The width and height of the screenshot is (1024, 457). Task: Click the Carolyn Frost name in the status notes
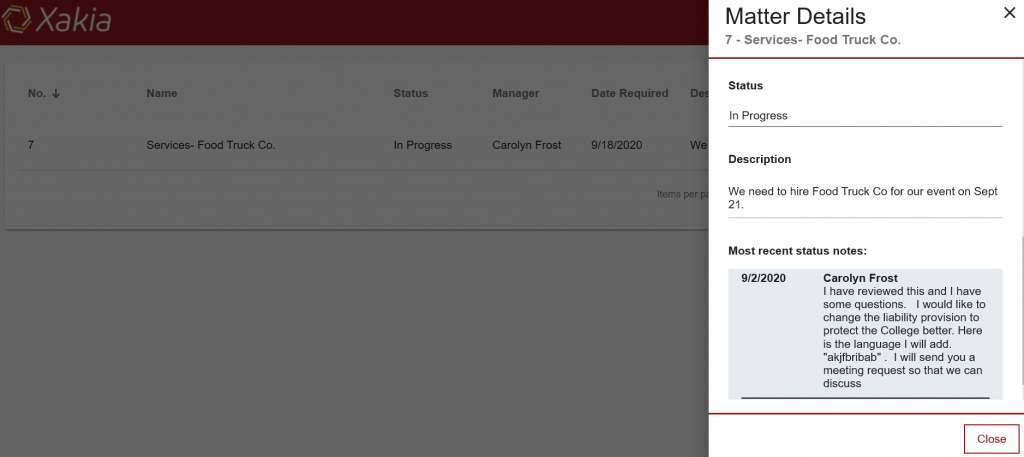860,278
